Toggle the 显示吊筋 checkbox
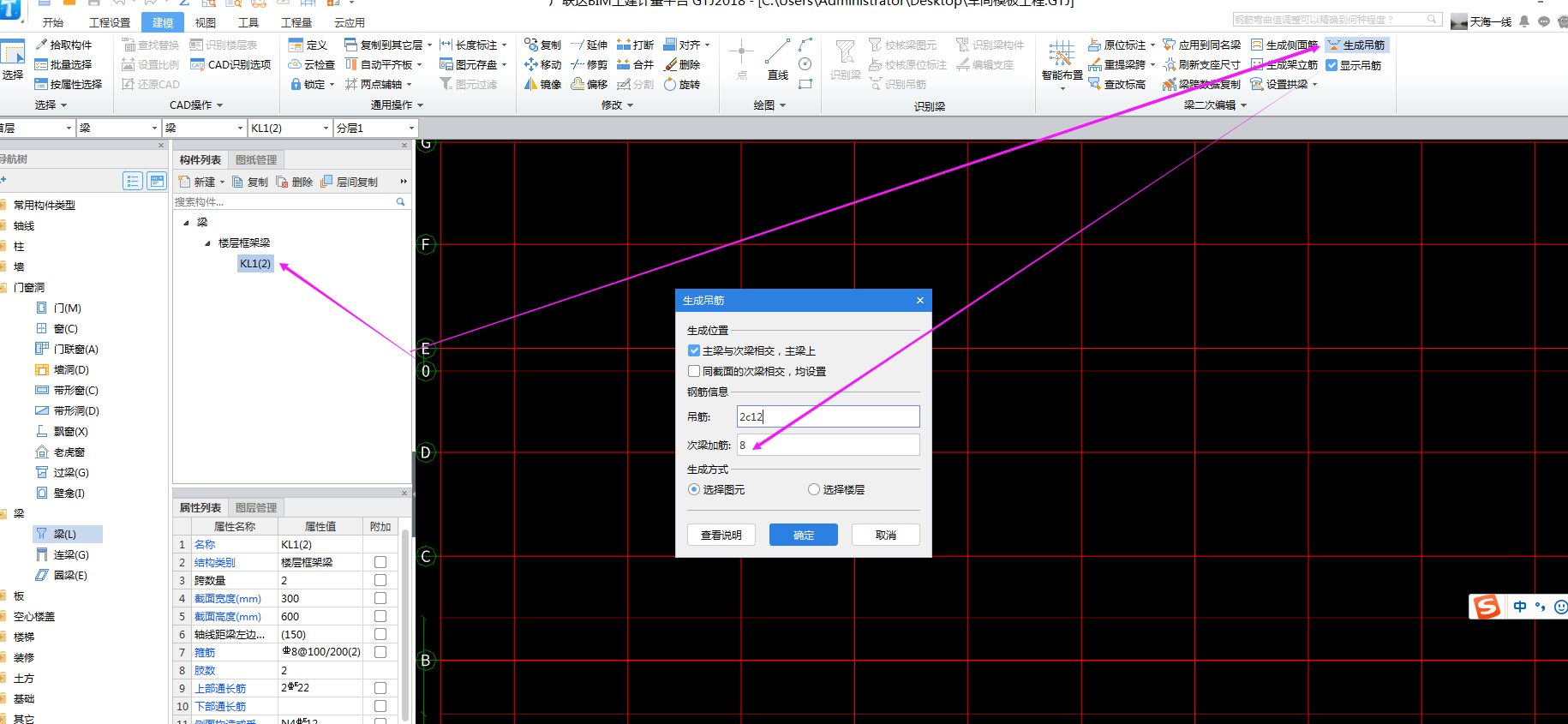The width and height of the screenshot is (1568, 724). (1332, 65)
